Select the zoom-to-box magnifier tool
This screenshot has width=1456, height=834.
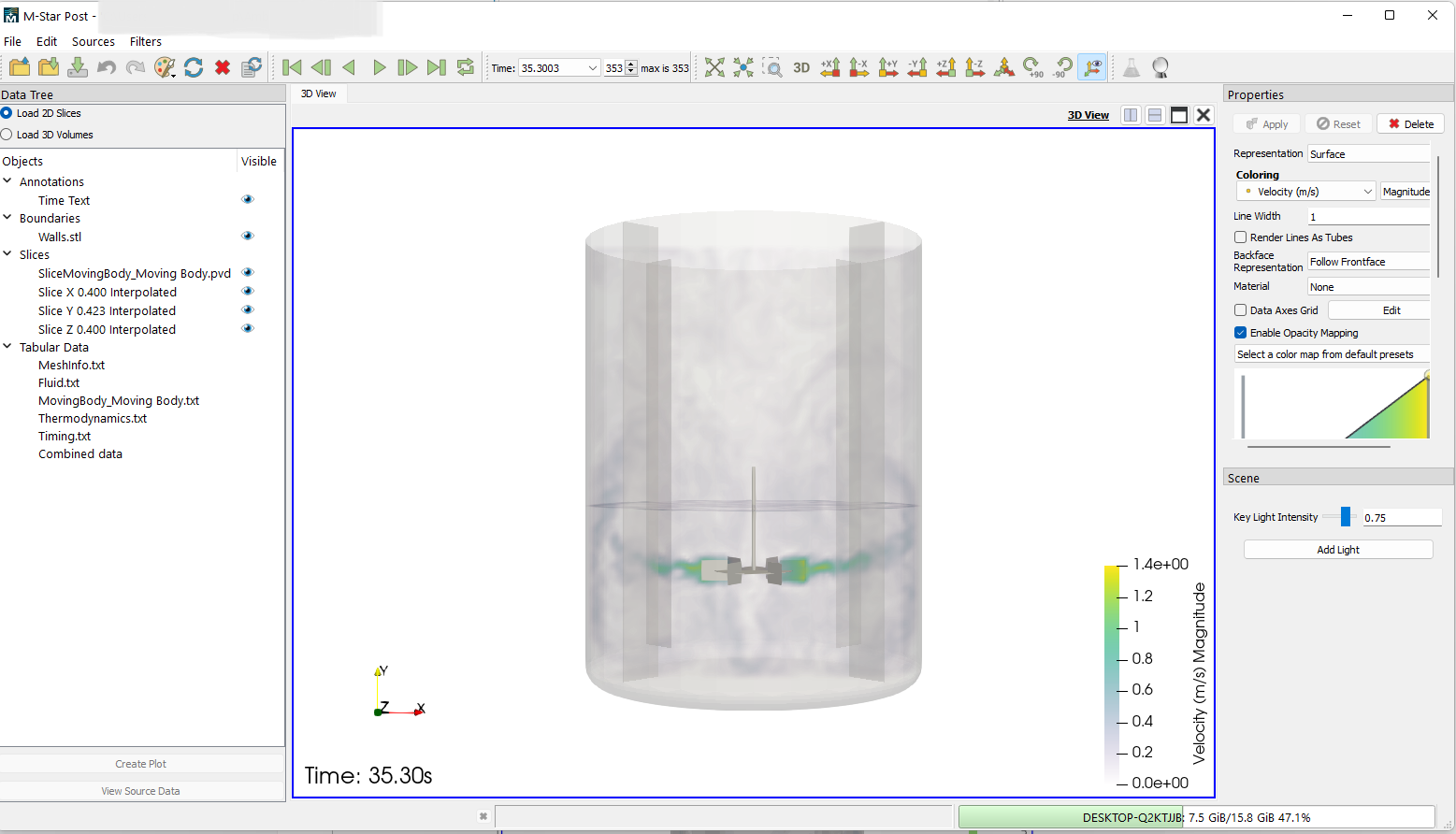(772, 67)
